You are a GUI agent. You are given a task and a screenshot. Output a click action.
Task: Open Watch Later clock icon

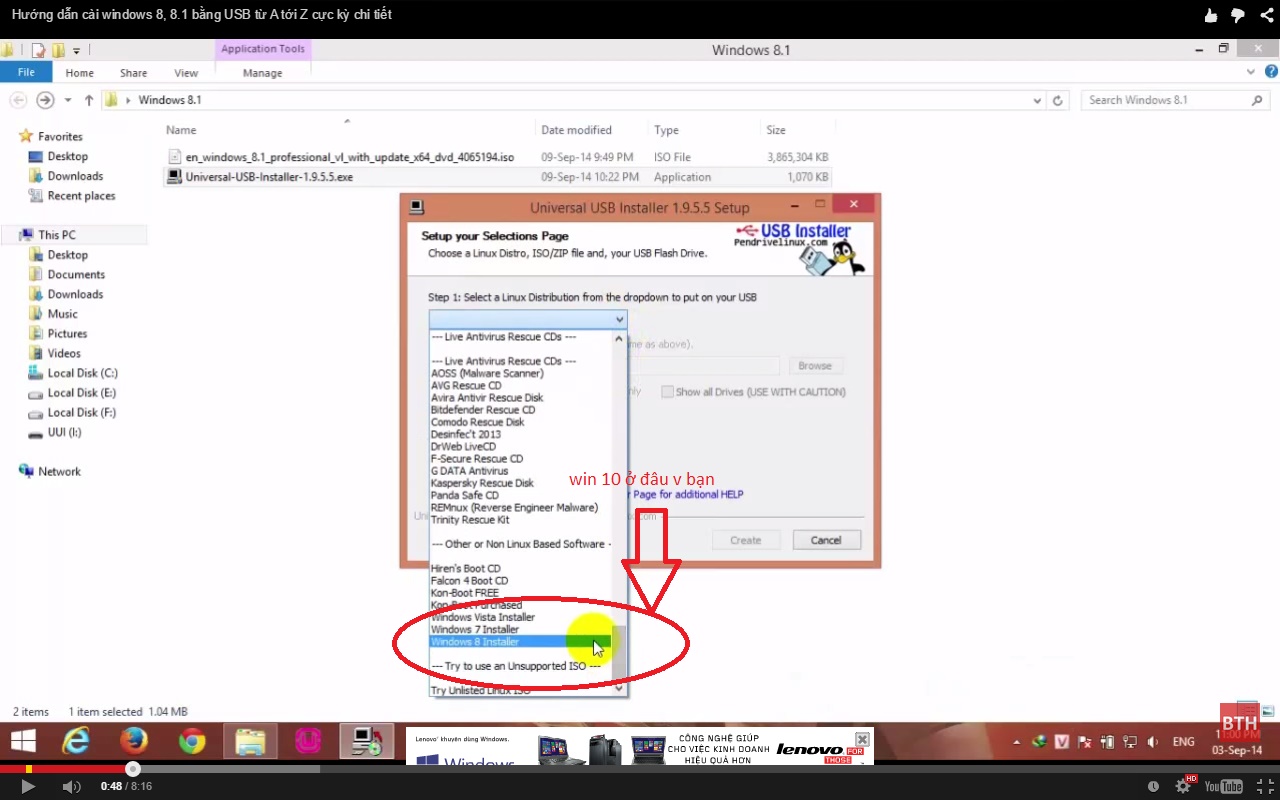tap(1154, 787)
